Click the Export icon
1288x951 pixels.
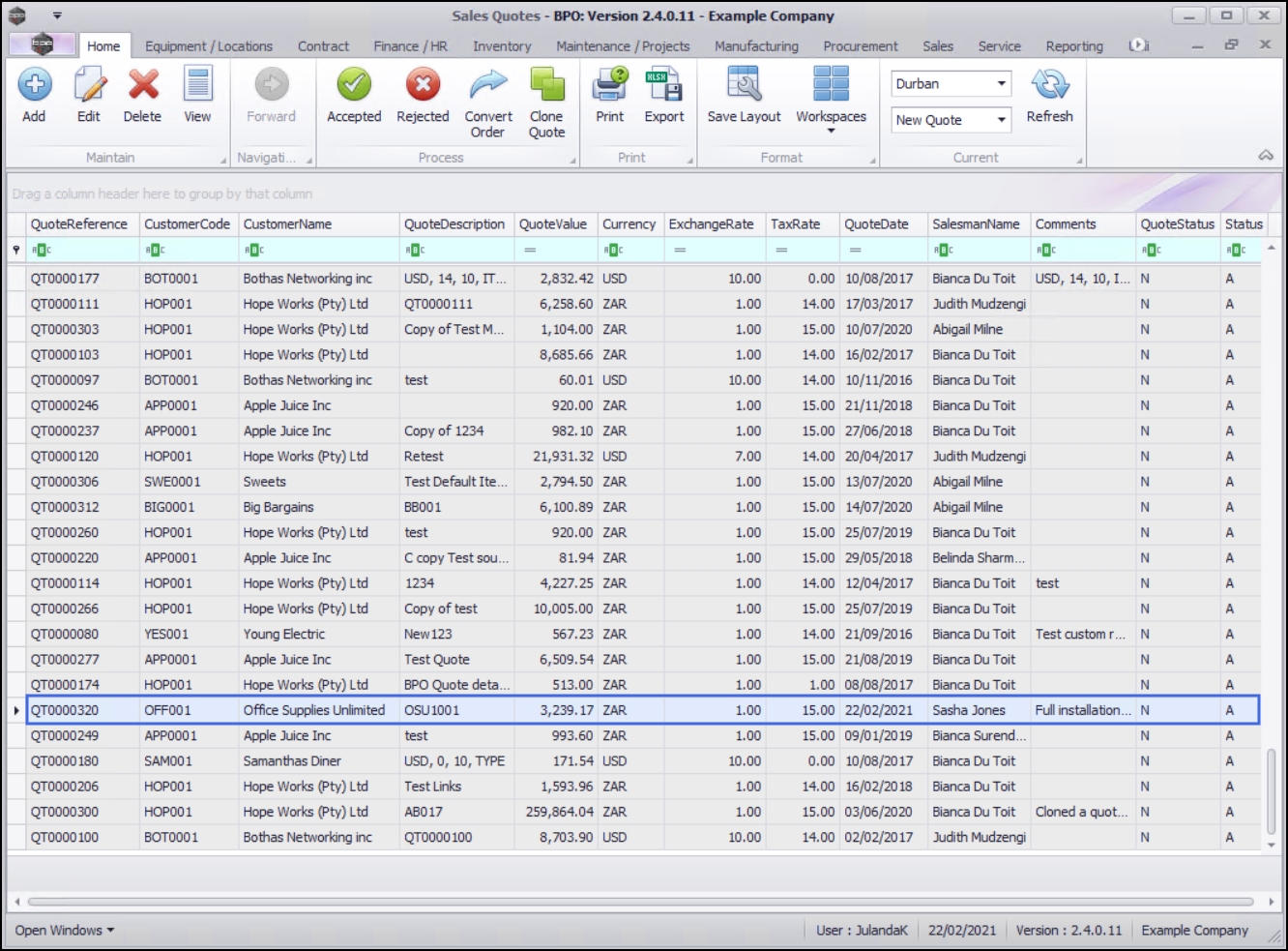(x=664, y=85)
